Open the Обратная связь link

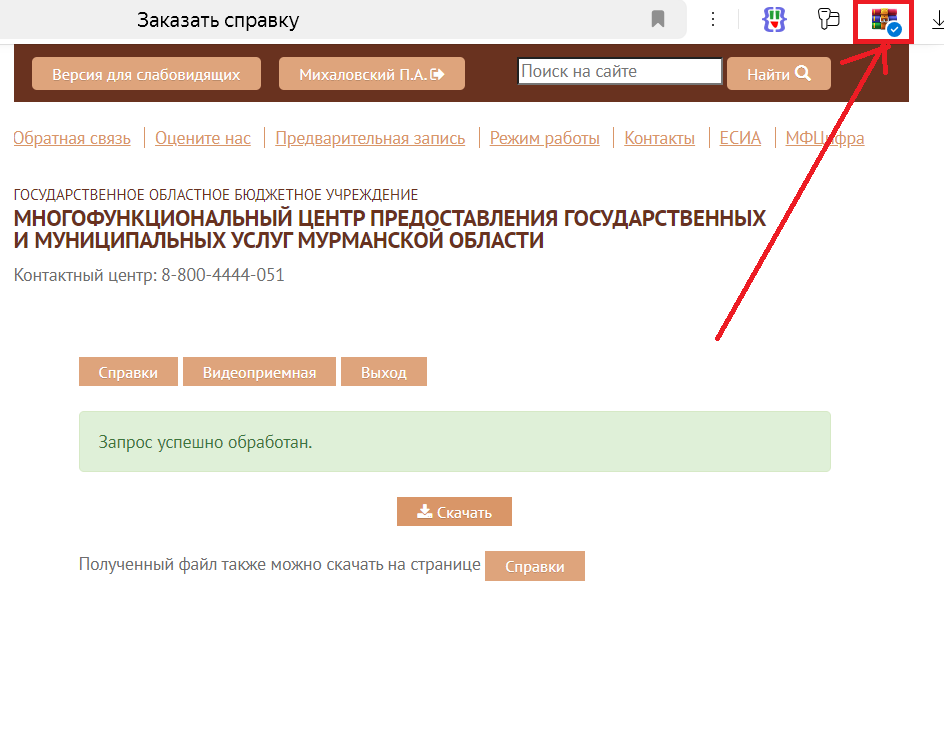click(x=72, y=138)
